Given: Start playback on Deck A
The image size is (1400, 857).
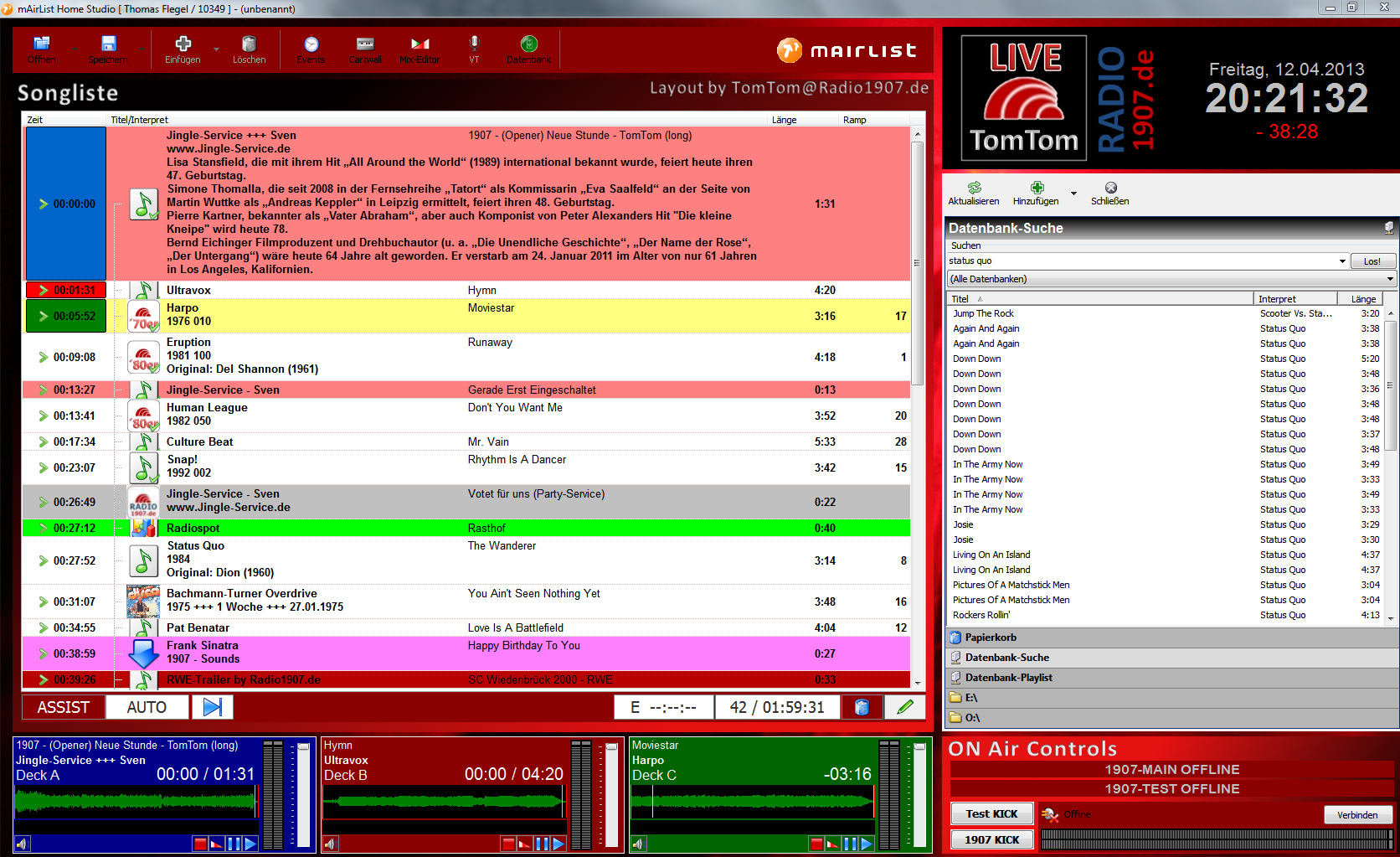Looking at the screenshot, I should pos(250,844).
